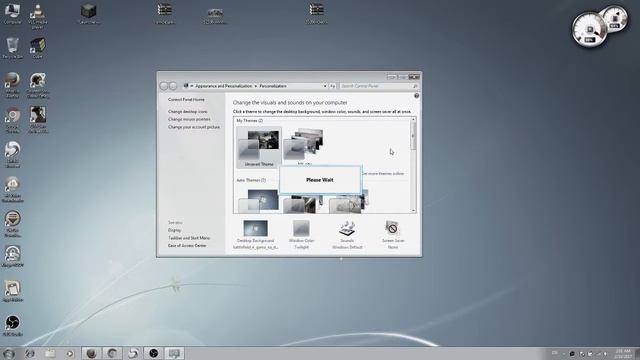Click the Back navigation button
This screenshot has width=640, height=360.
click(164, 86)
